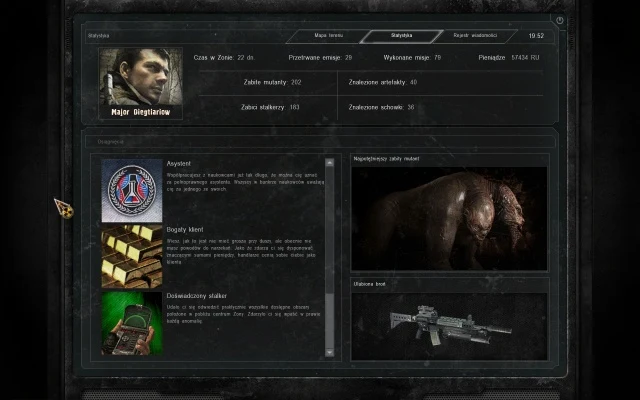
Task: Click the favorite weapon rifle image
Action: [449, 325]
